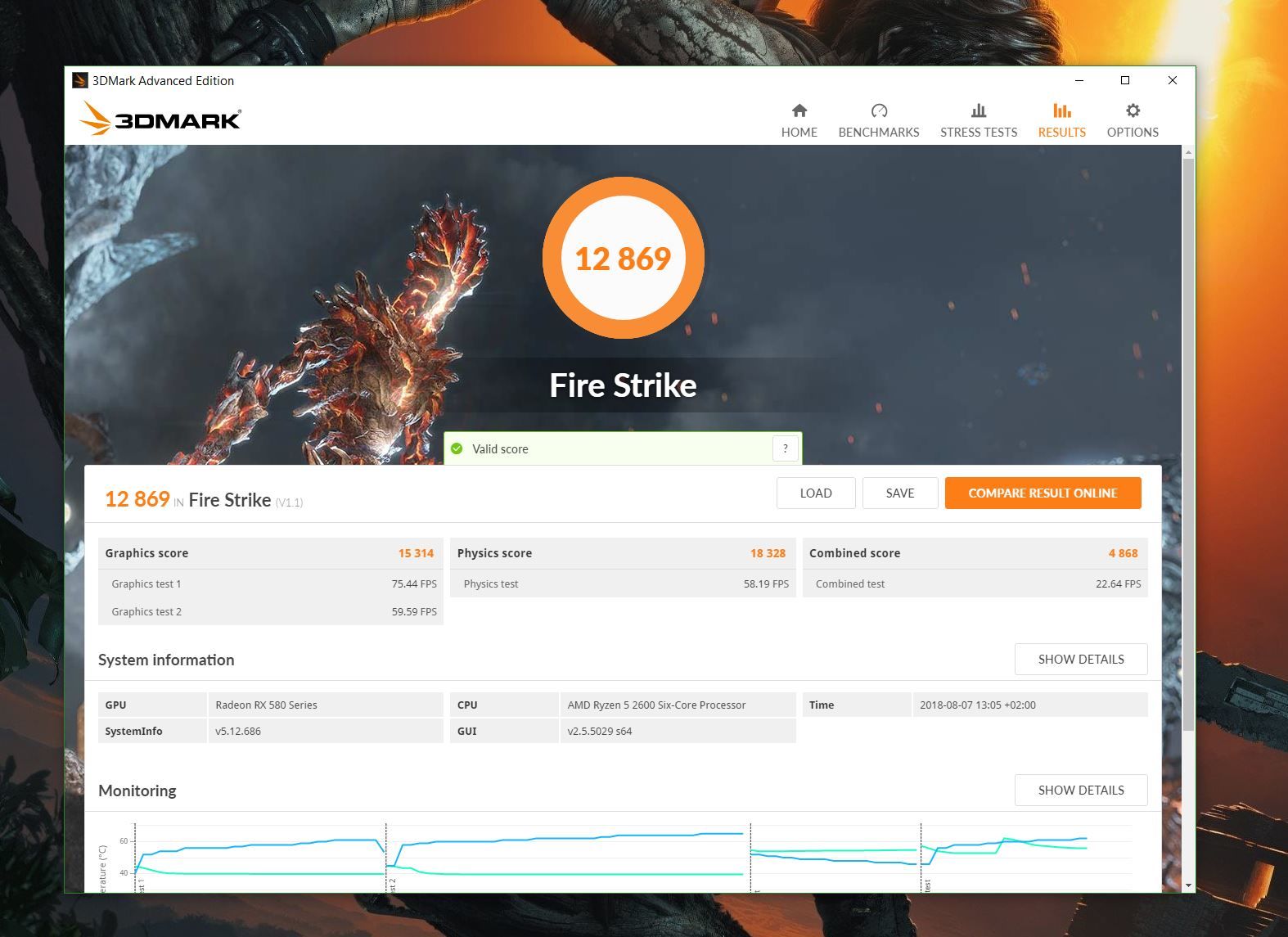
Task: Close the 3DMark window
Action: 1172,80
